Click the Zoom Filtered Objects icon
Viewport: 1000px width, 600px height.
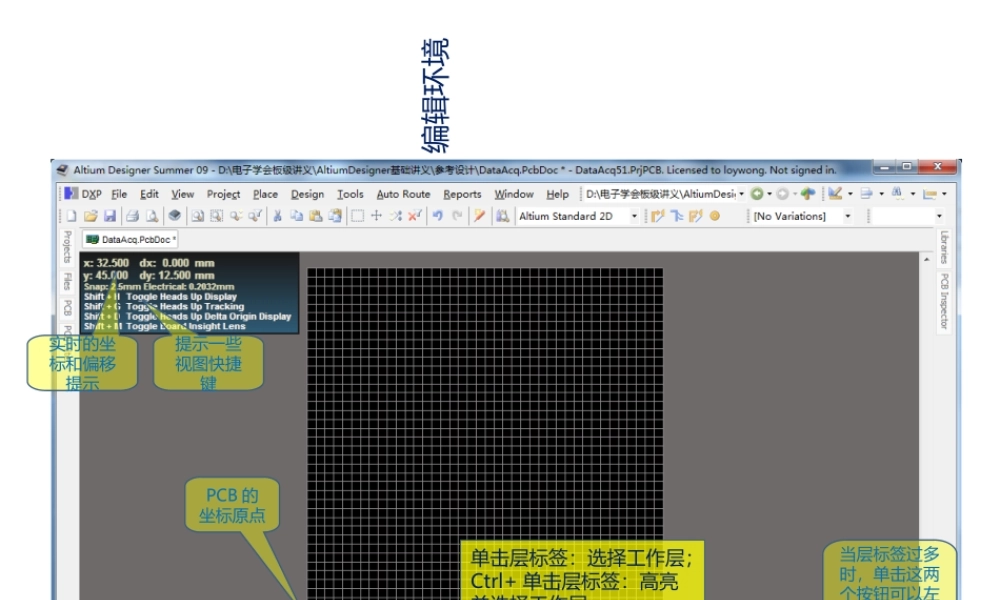255,216
